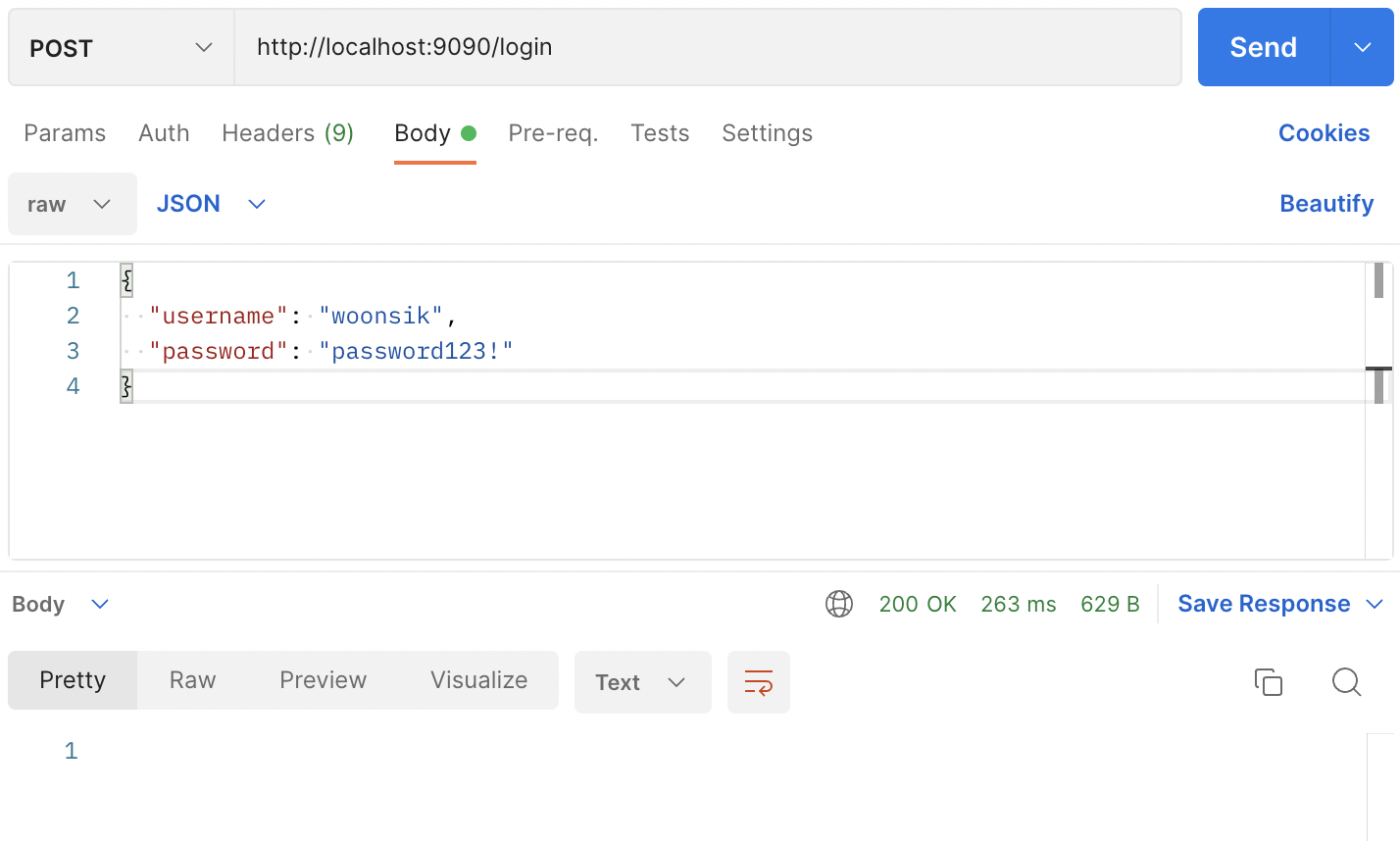This screenshot has height=841, width=1400.
Task: Open the Text response format dropdown
Action: 643,682
